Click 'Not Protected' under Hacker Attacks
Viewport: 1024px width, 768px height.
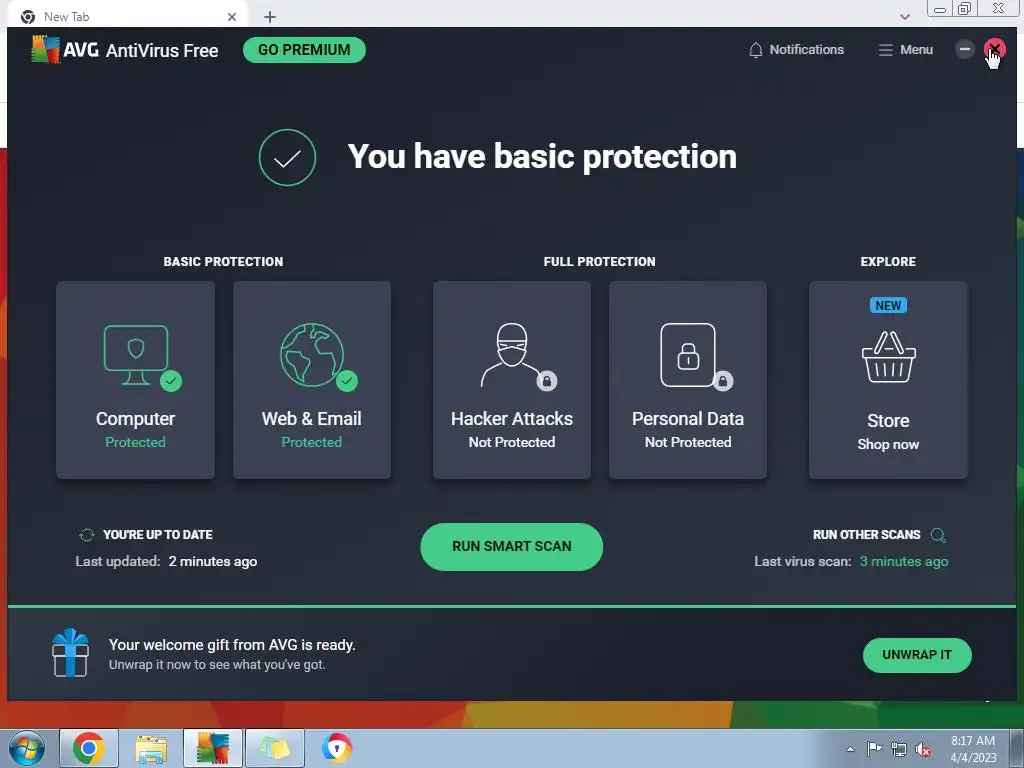click(511, 442)
